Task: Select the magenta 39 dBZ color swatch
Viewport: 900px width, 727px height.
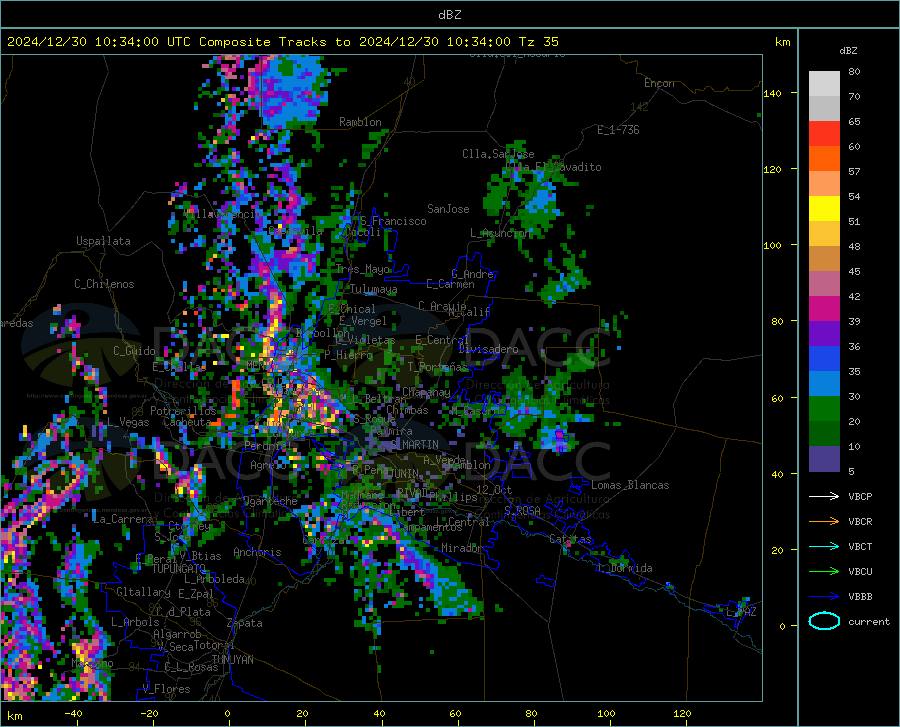Action: 824,309
